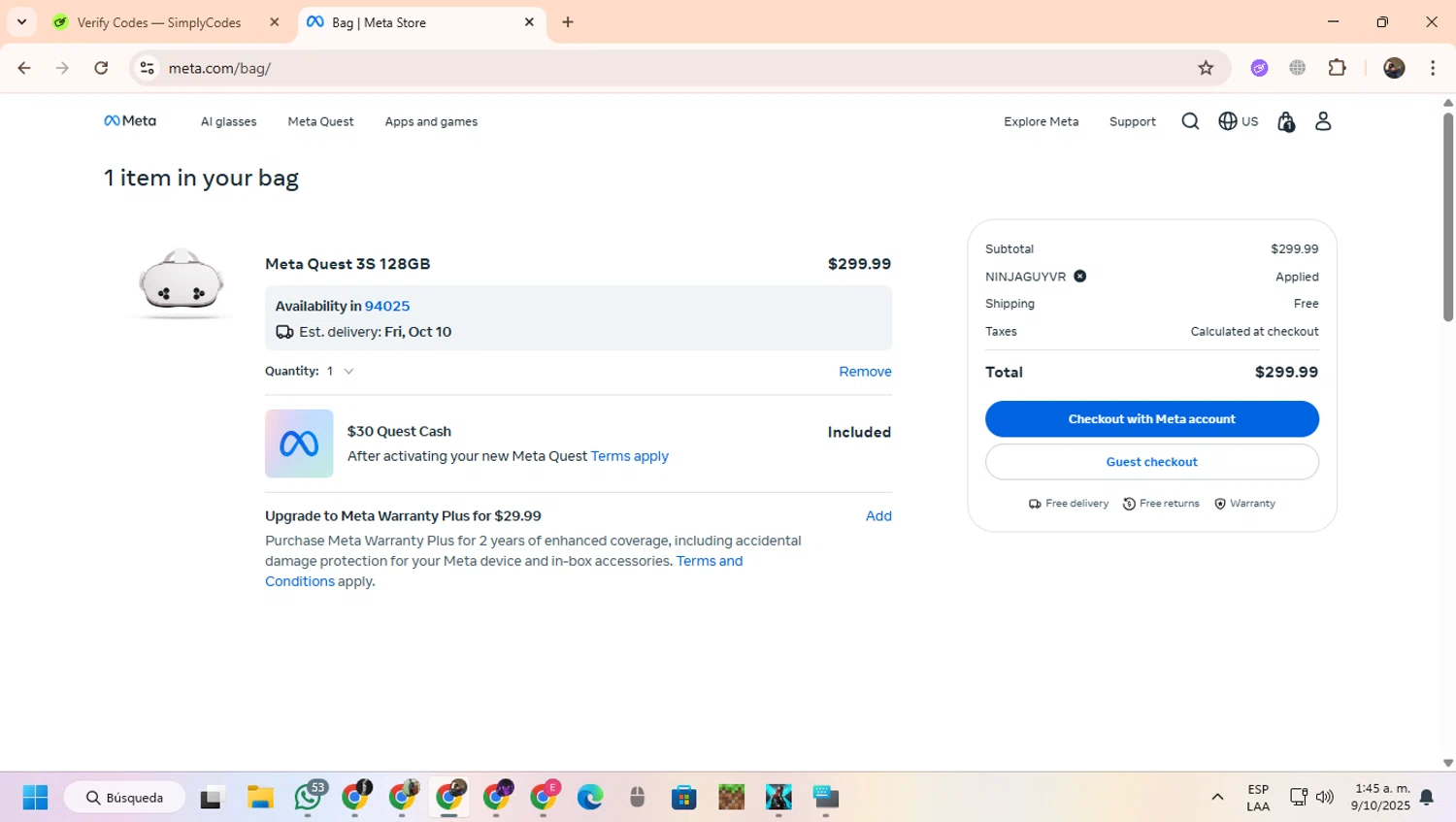Click the Quest Cash Meta logo tile
This screenshot has height=822, width=1456.
299,444
